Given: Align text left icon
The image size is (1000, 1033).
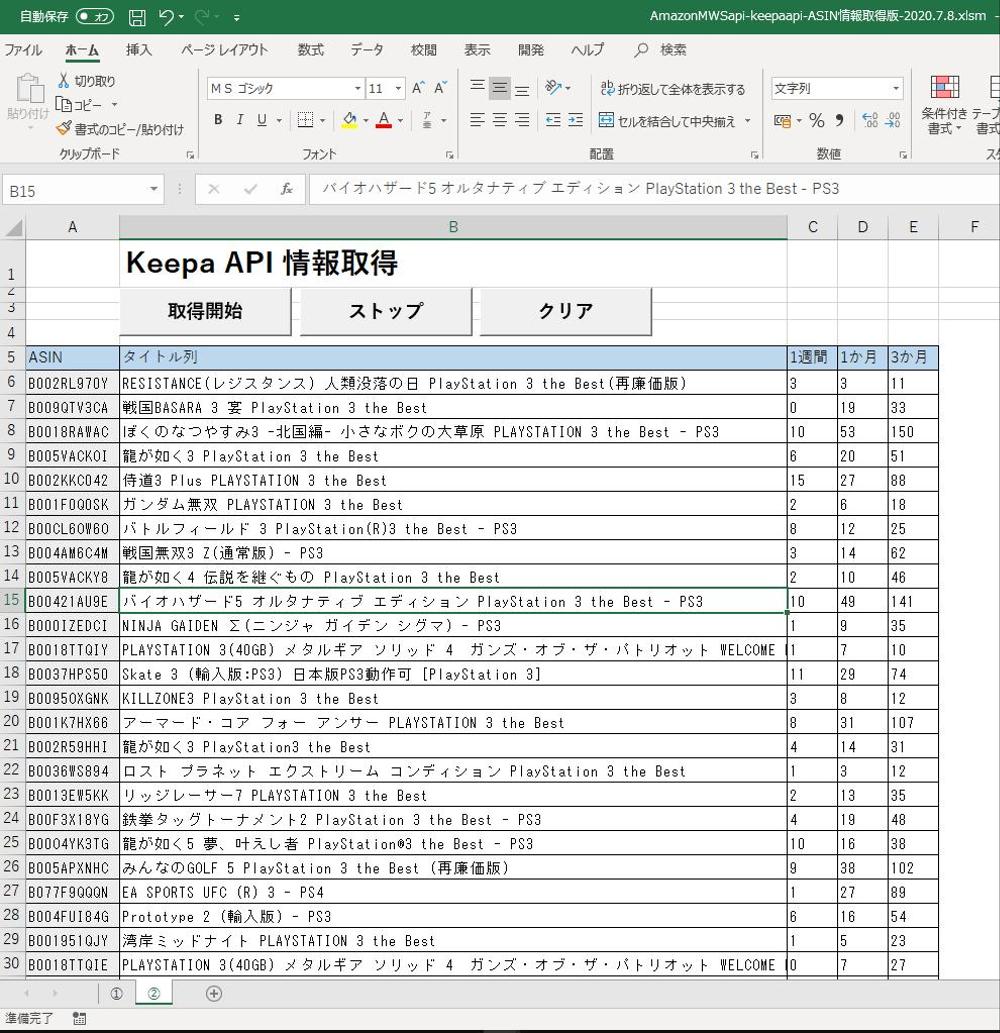Looking at the screenshot, I should tap(478, 120).
